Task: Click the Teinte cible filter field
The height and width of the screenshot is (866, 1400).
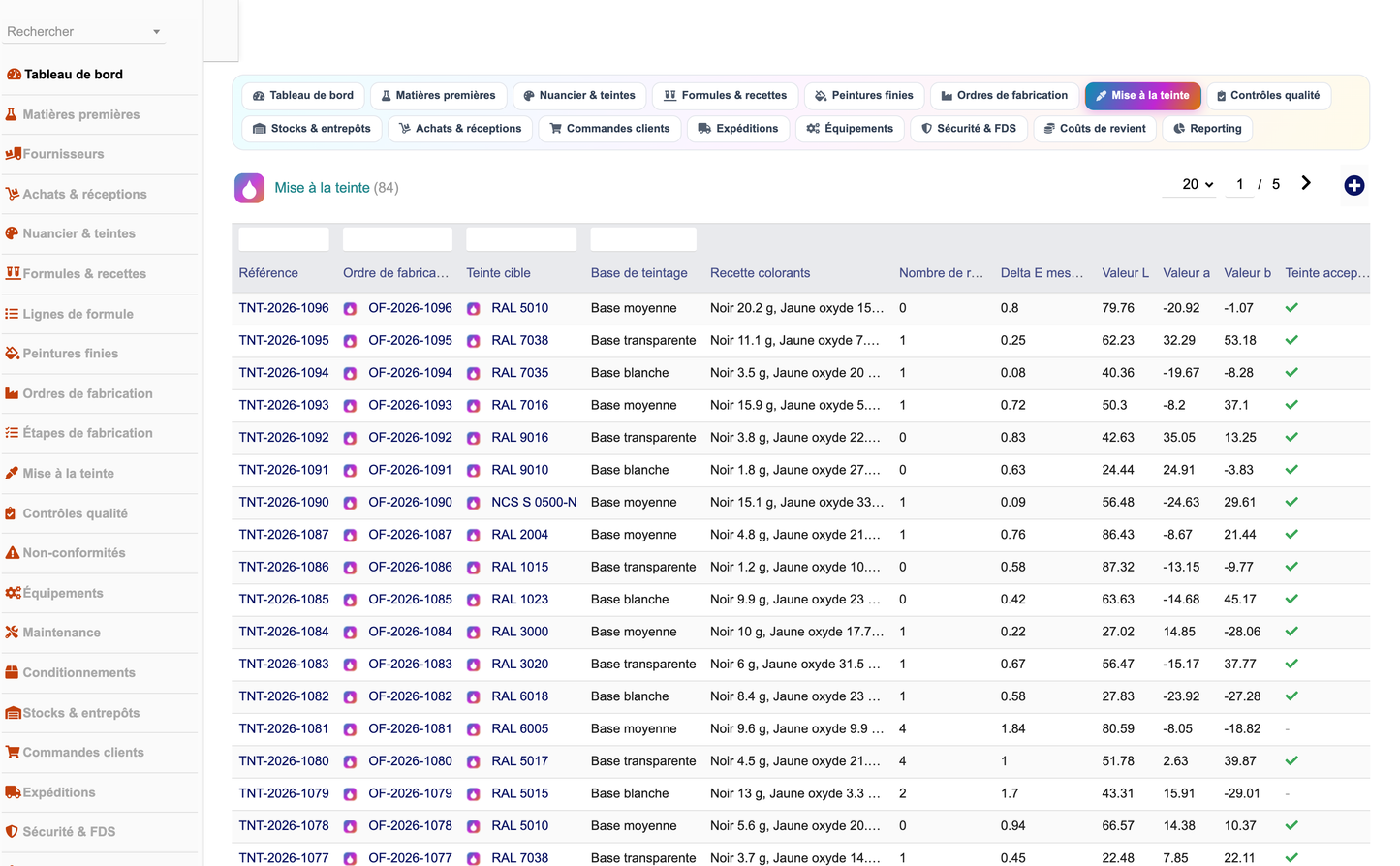Action: click(x=521, y=239)
